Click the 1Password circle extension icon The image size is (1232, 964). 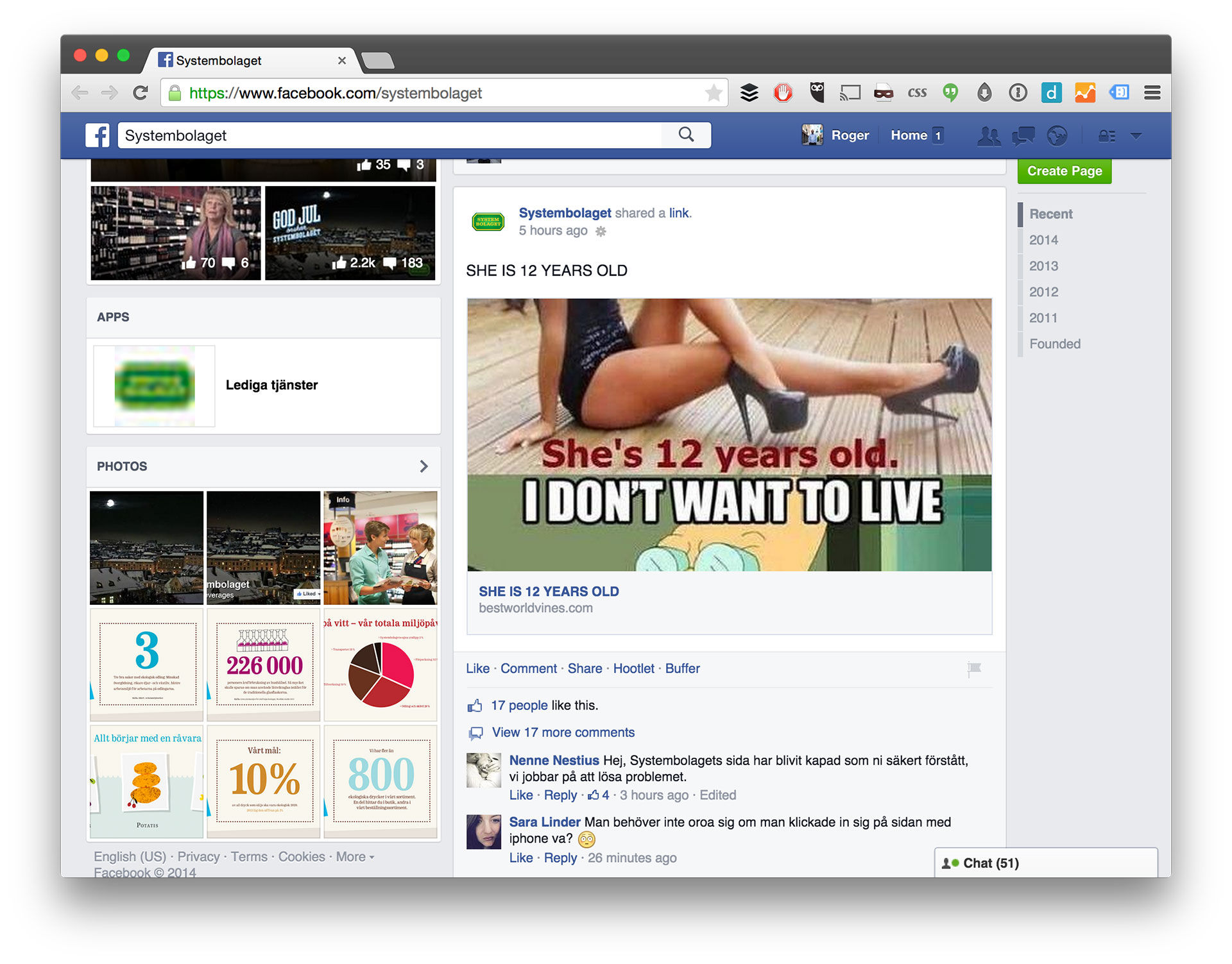[1018, 93]
